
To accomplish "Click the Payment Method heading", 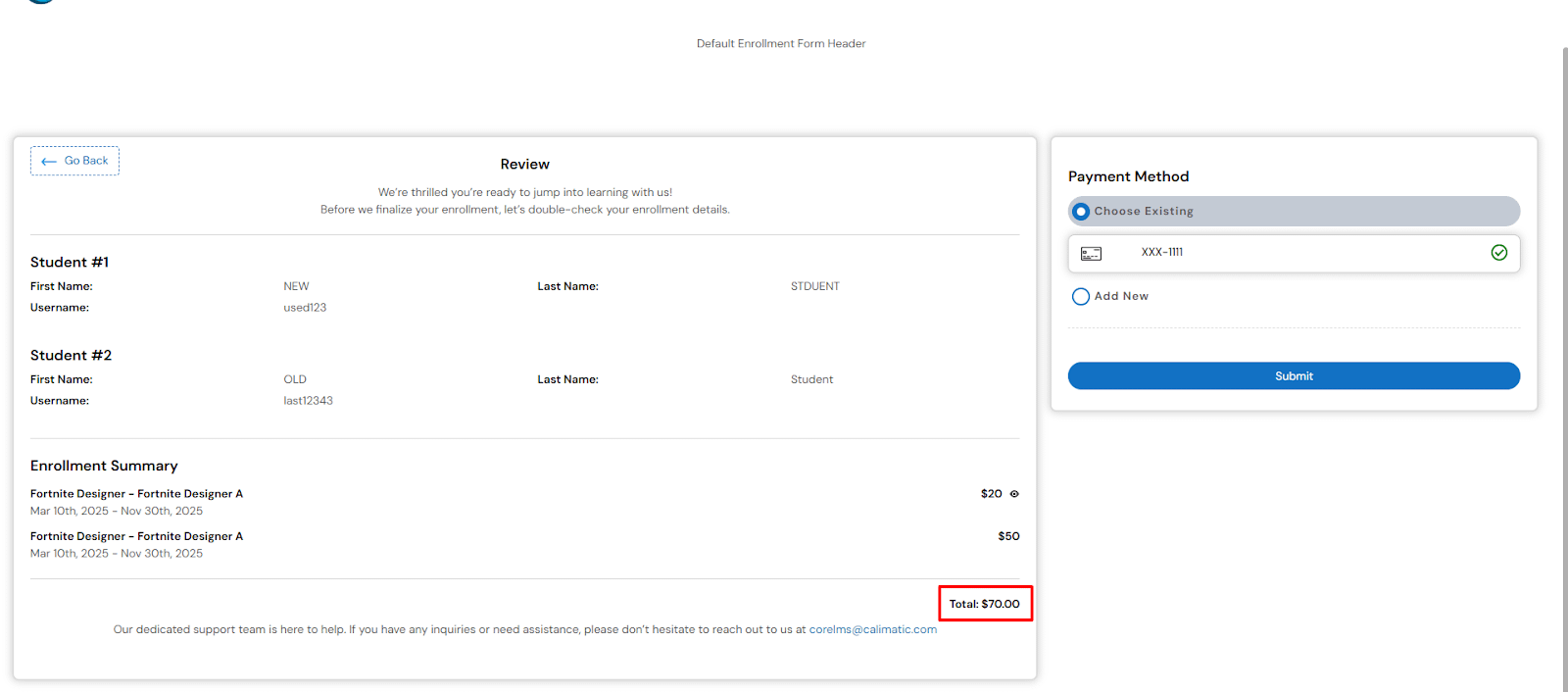I will (x=1128, y=176).
